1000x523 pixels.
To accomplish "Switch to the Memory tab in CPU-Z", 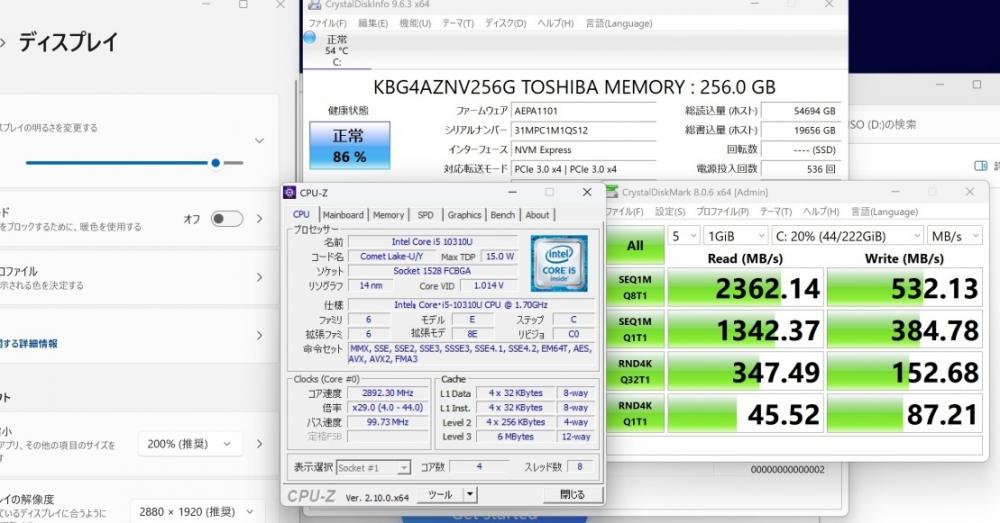I will 388,215.
